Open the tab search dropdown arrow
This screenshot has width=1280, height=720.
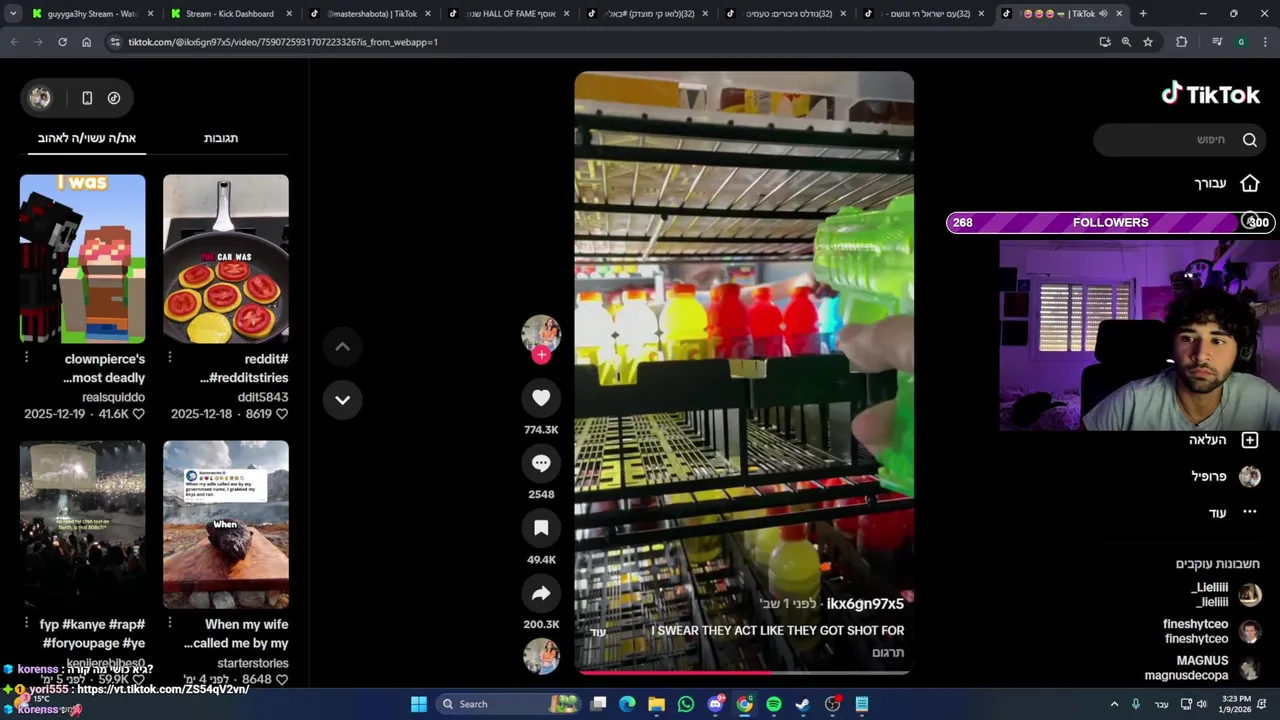13,14
